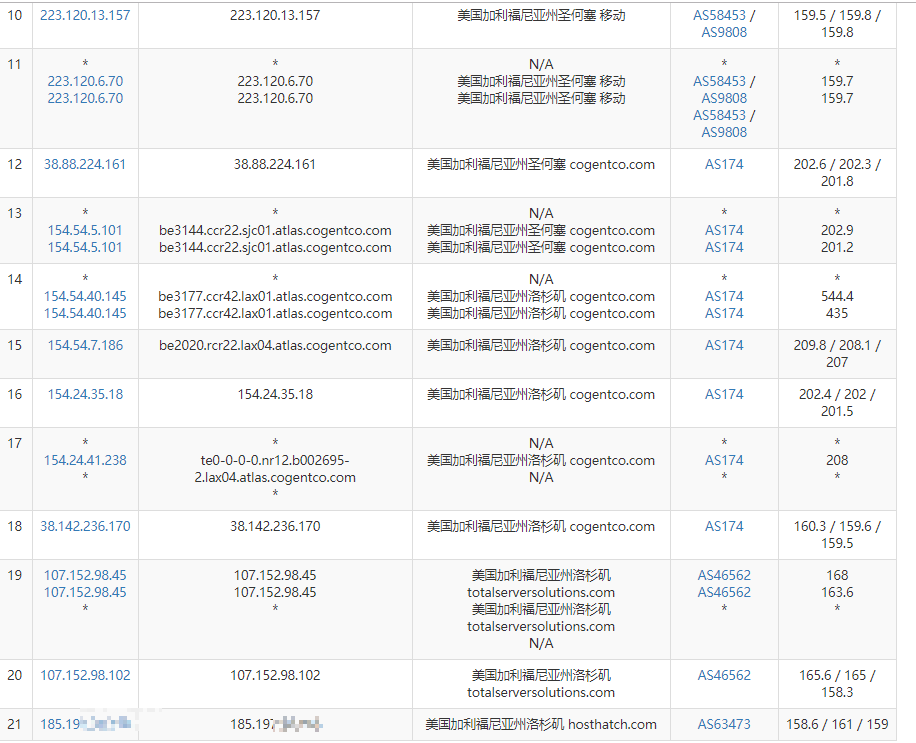
Task: Click the 154.24.41.238 IP link in hop 17
Action: pyautogui.click(x=85, y=460)
